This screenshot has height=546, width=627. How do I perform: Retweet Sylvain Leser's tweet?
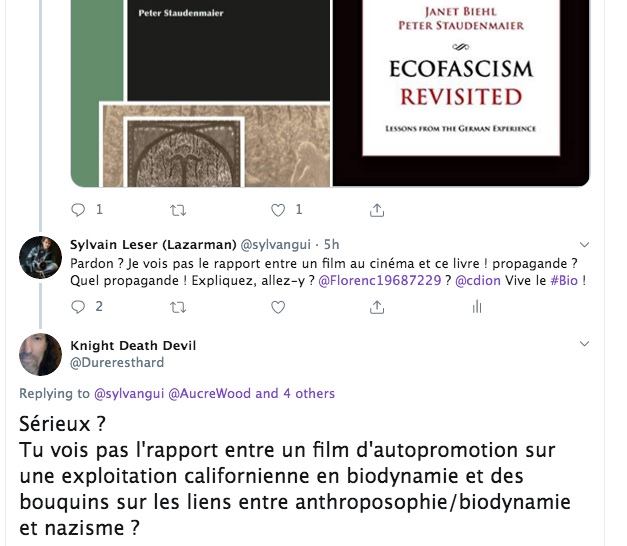tap(178, 307)
